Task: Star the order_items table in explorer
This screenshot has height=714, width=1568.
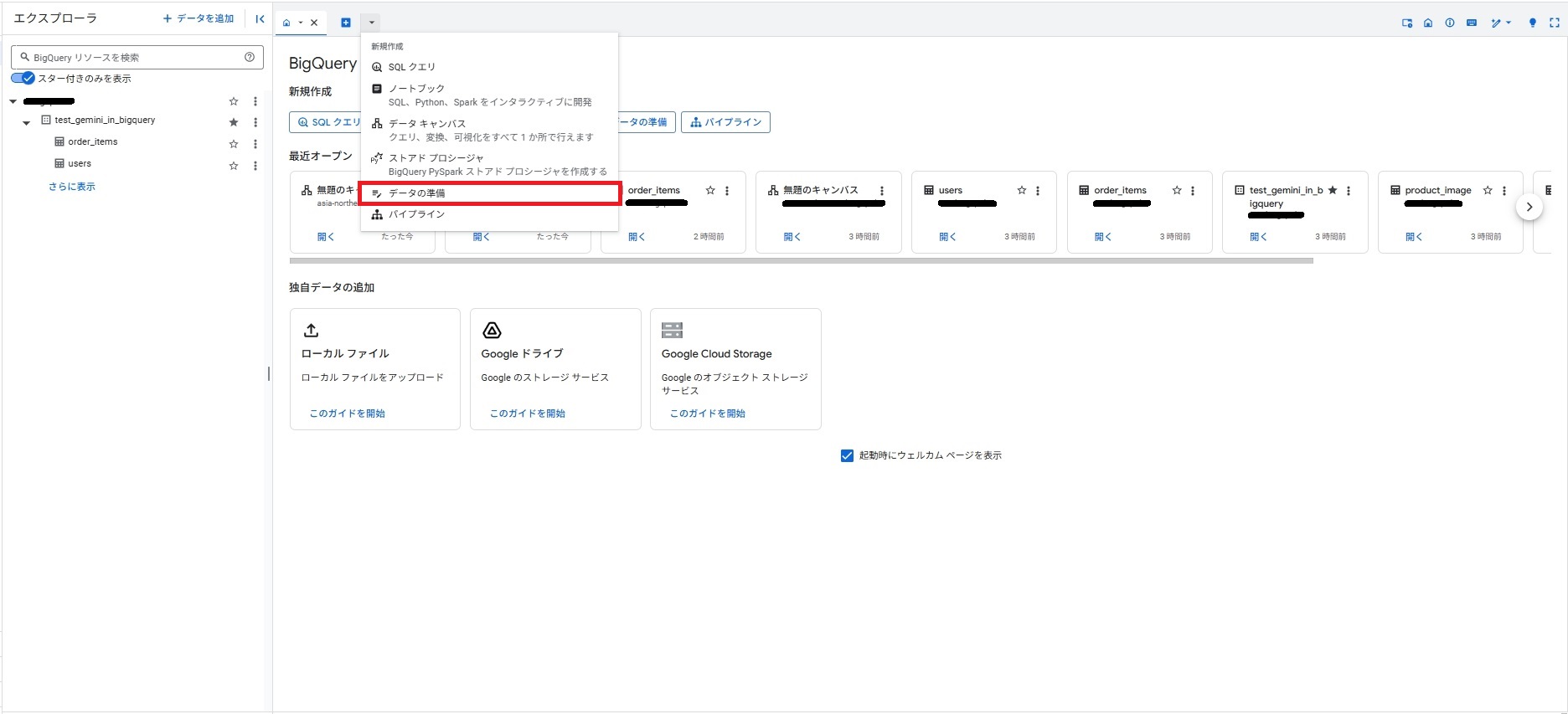Action: coord(234,144)
